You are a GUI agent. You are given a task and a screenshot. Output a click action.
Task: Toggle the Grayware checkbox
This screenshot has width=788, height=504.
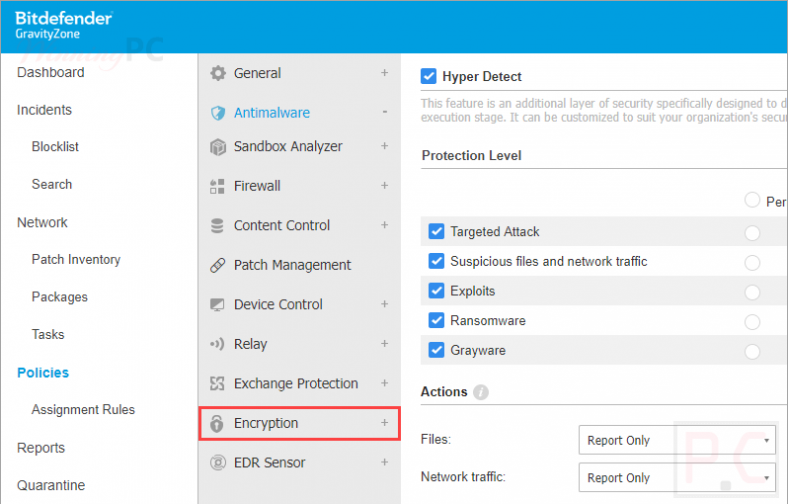pyautogui.click(x=436, y=350)
